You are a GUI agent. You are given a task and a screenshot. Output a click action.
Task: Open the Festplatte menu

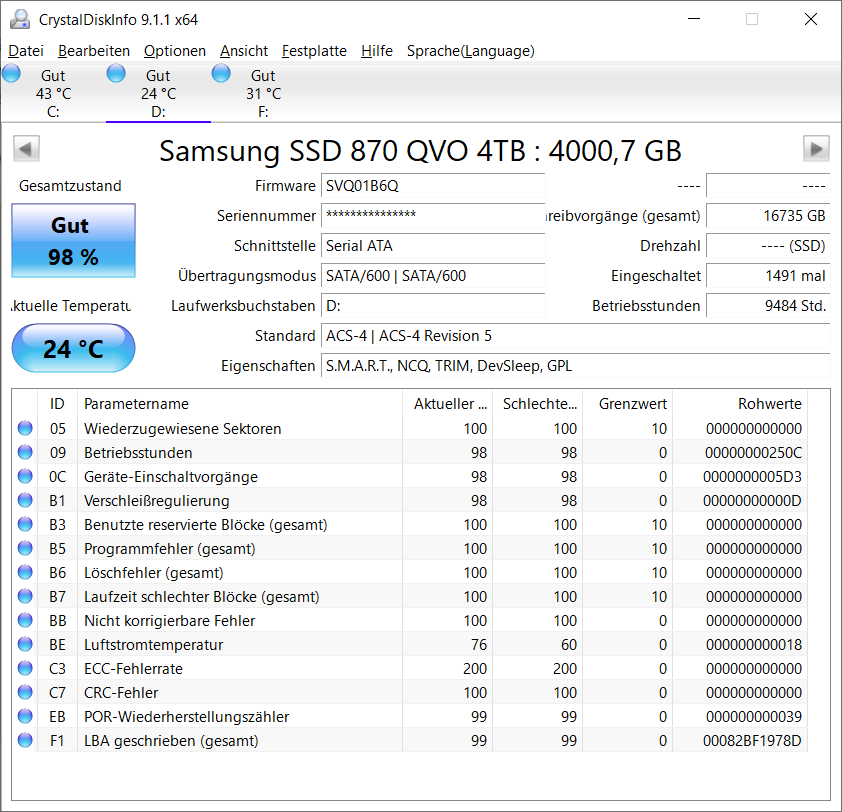[x=314, y=51]
